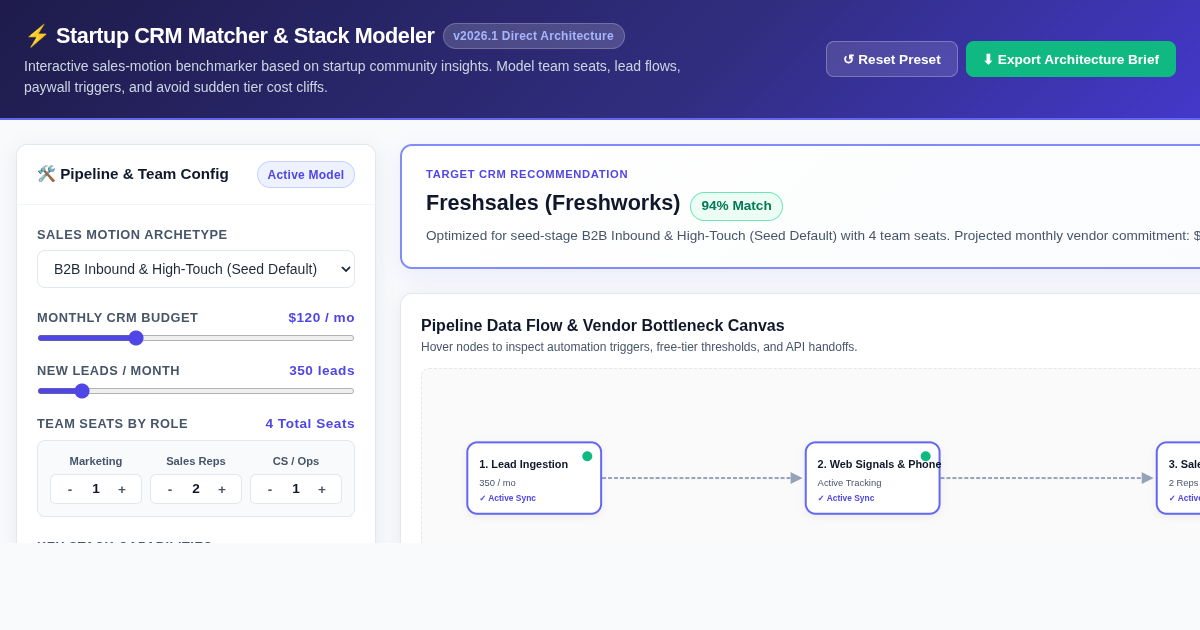
Task: Click the tools icon beside Pipeline & Team Config
Action: pyautogui.click(x=46, y=174)
